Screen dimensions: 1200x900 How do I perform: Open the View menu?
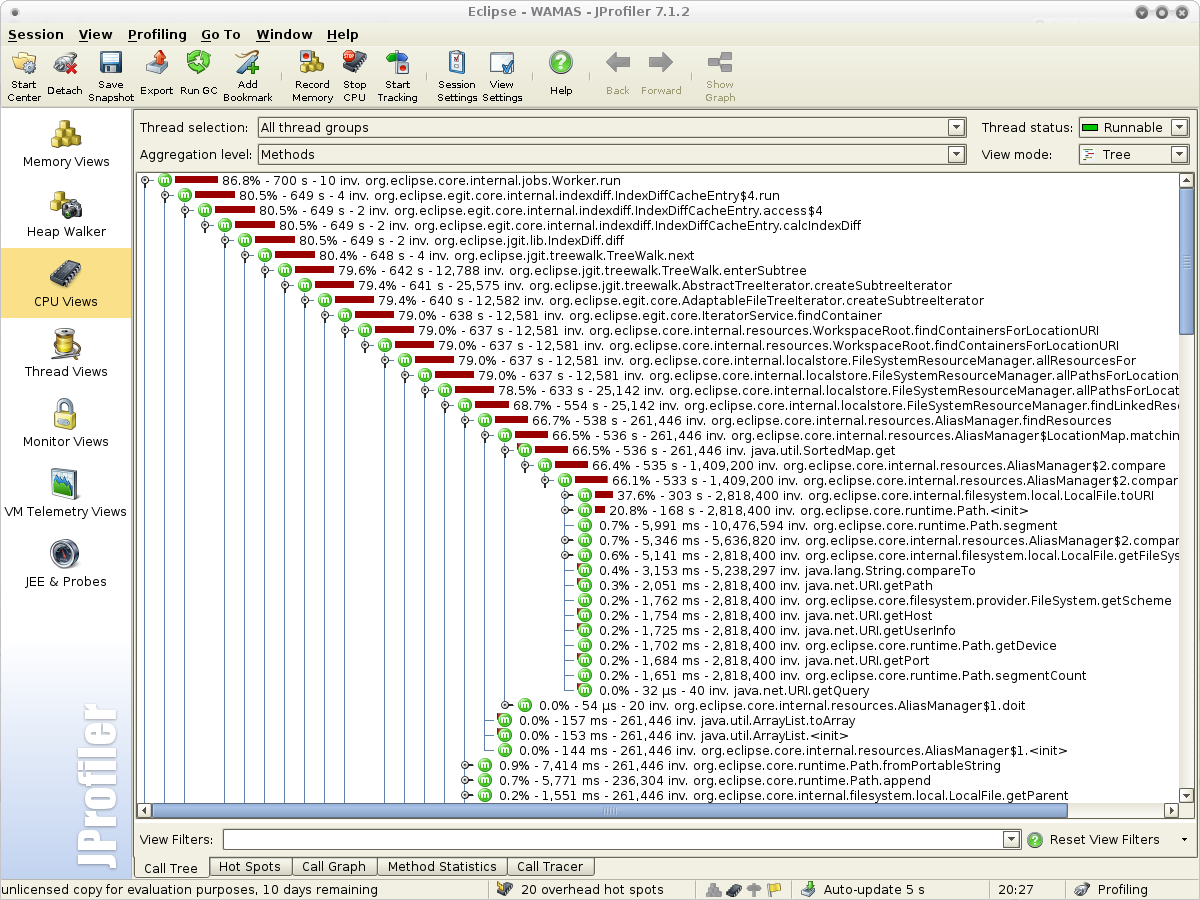[x=96, y=34]
